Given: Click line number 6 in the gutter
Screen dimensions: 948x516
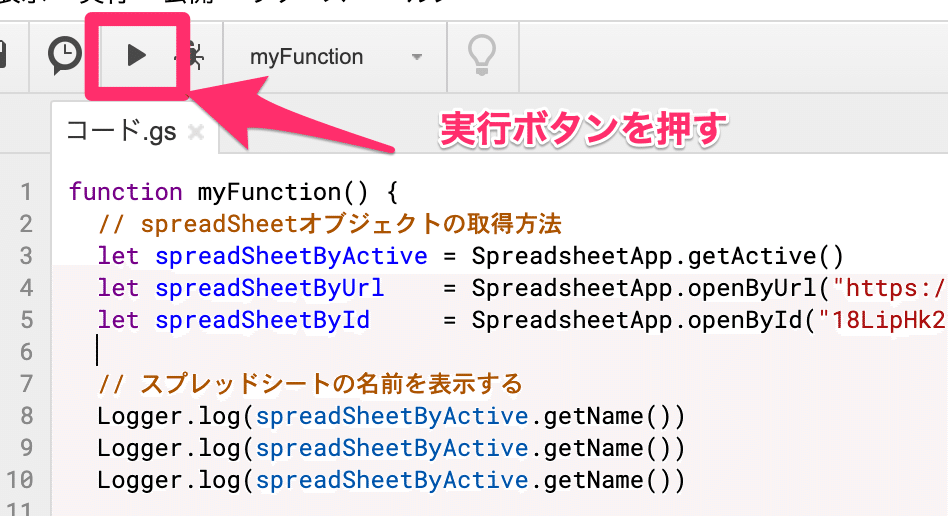Looking at the screenshot, I should tap(25, 351).
